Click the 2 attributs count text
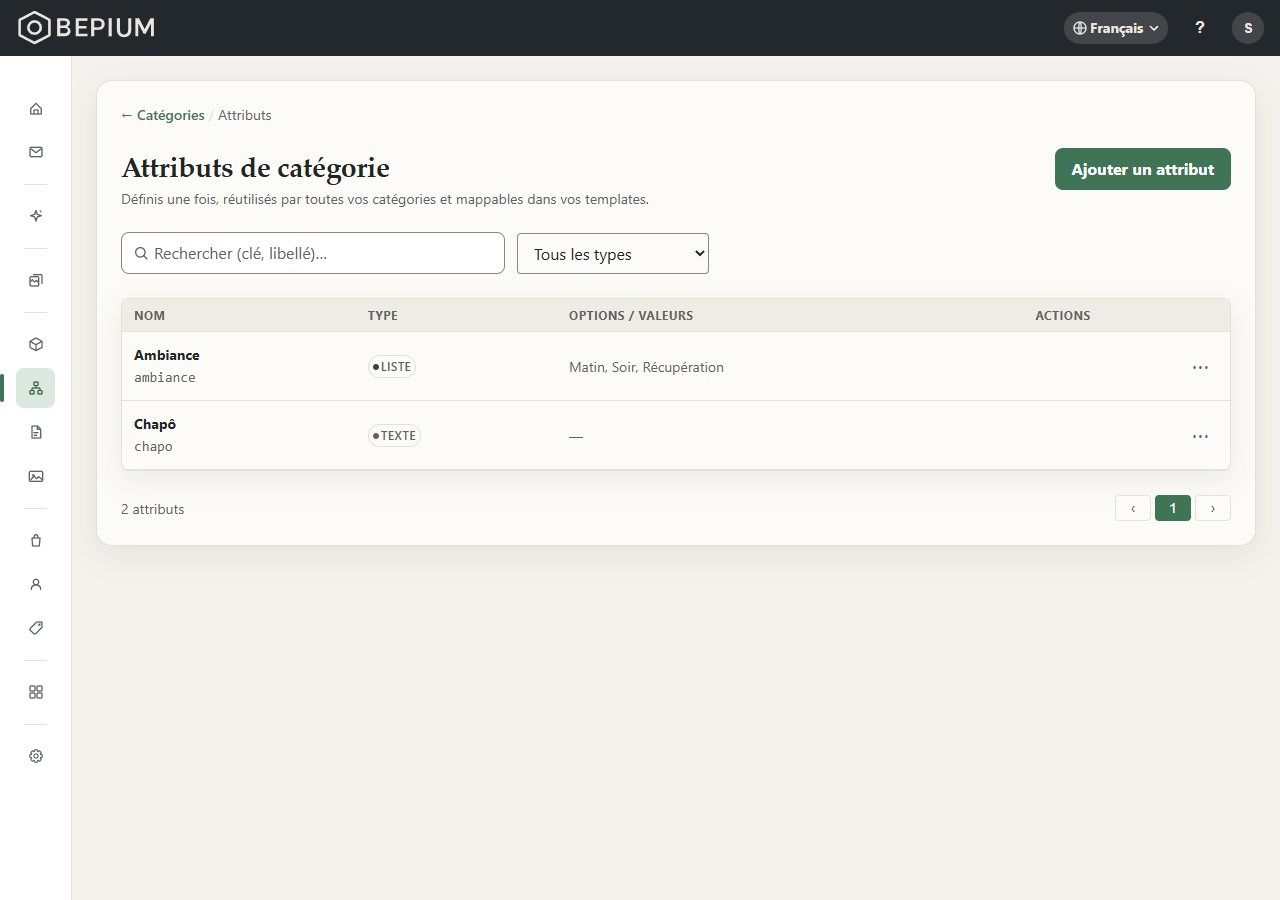 point(153,509)
